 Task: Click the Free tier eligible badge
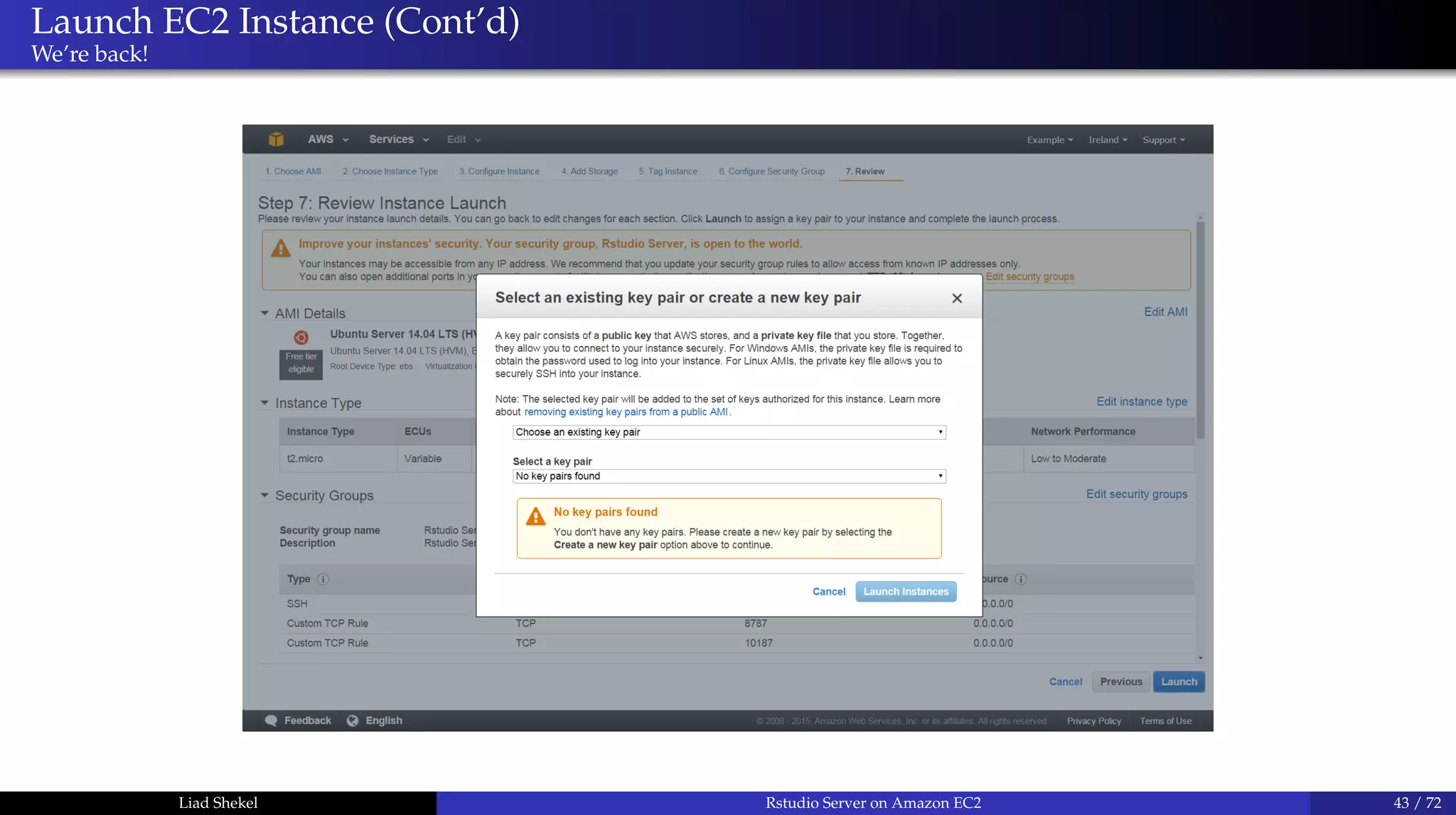click(x=301, y=363)
